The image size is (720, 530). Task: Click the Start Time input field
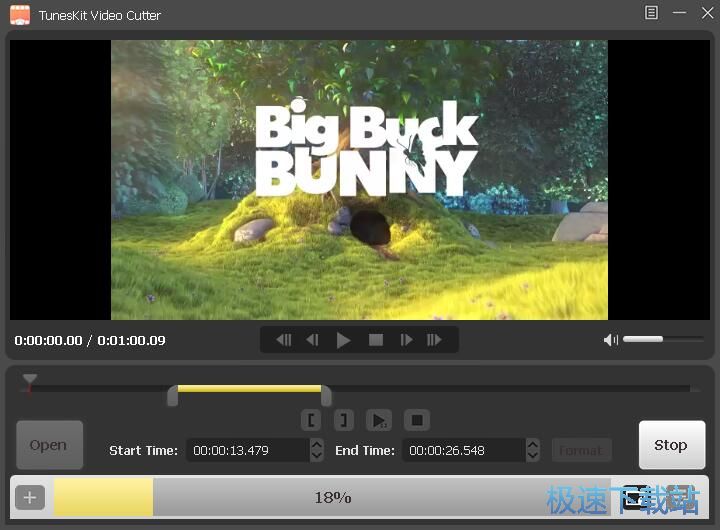pos(249,450)
